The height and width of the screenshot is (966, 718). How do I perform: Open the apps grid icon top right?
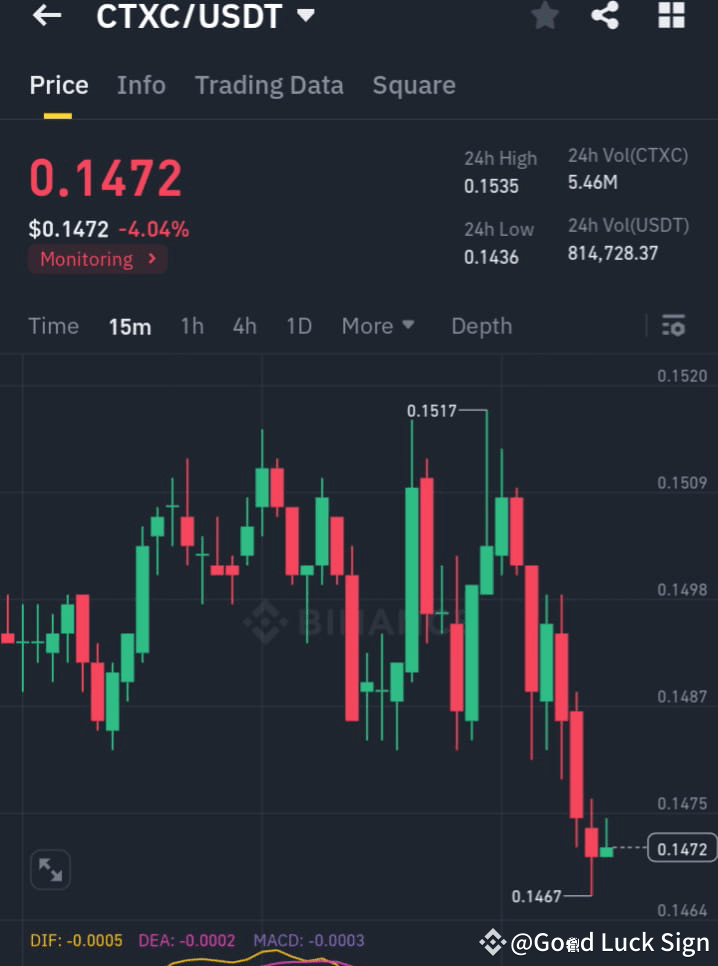670,16
